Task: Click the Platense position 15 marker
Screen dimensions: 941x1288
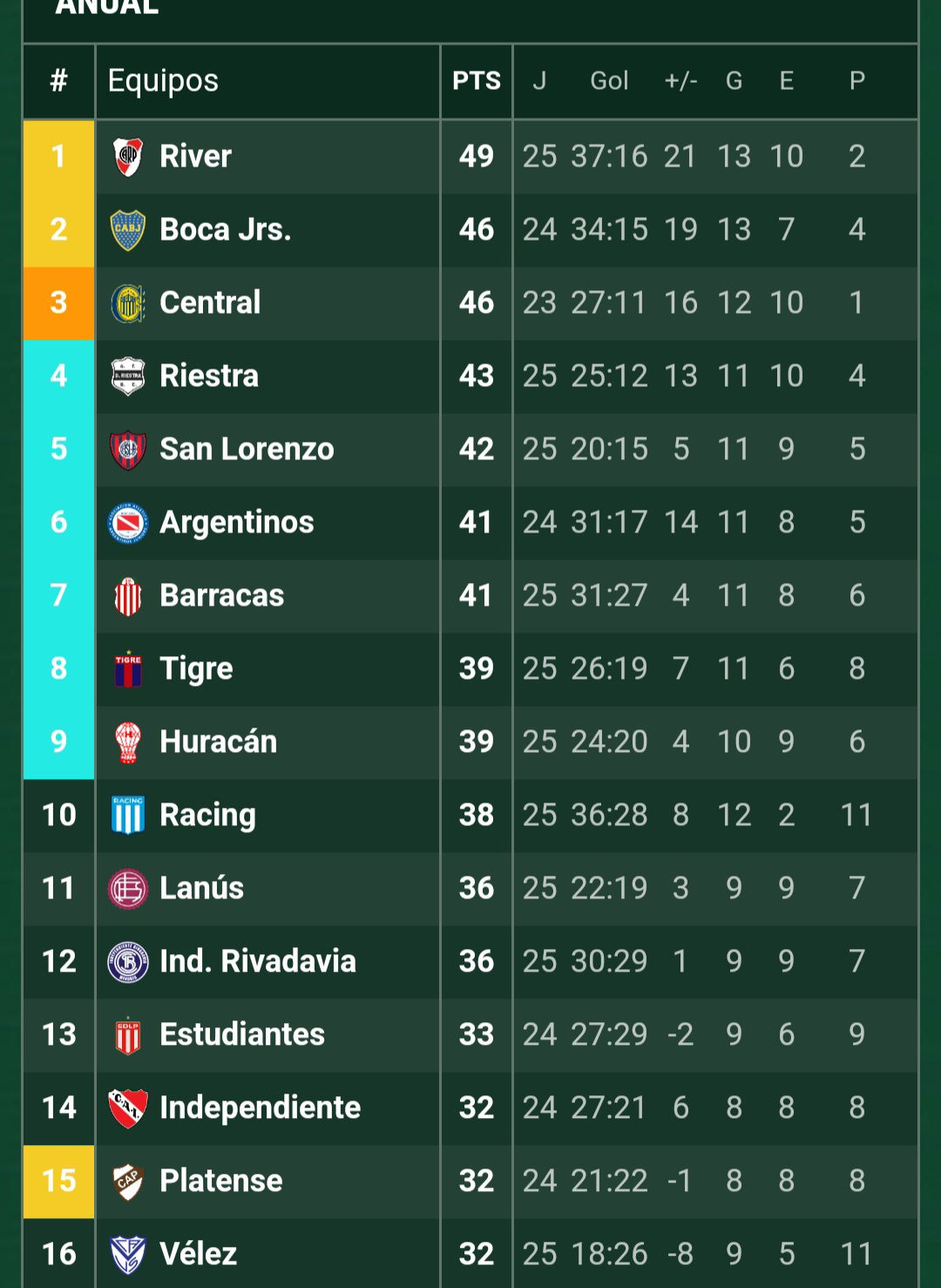Action: (x=58, y=1182)
